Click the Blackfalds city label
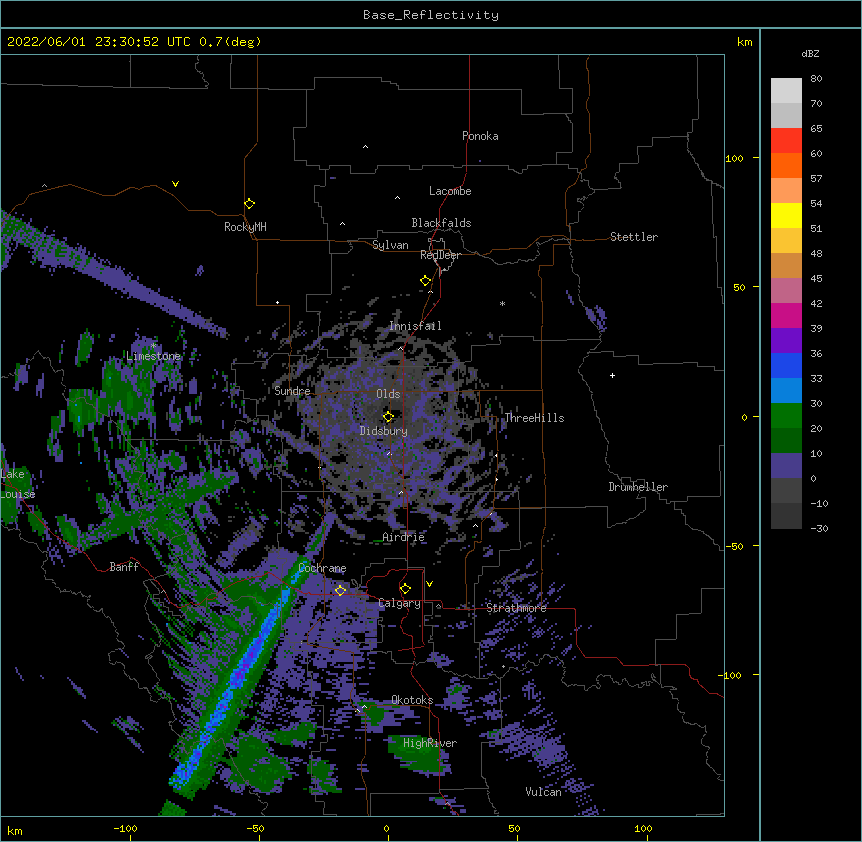Viewport: 862px width, 842px height. (x=441, y=223)
